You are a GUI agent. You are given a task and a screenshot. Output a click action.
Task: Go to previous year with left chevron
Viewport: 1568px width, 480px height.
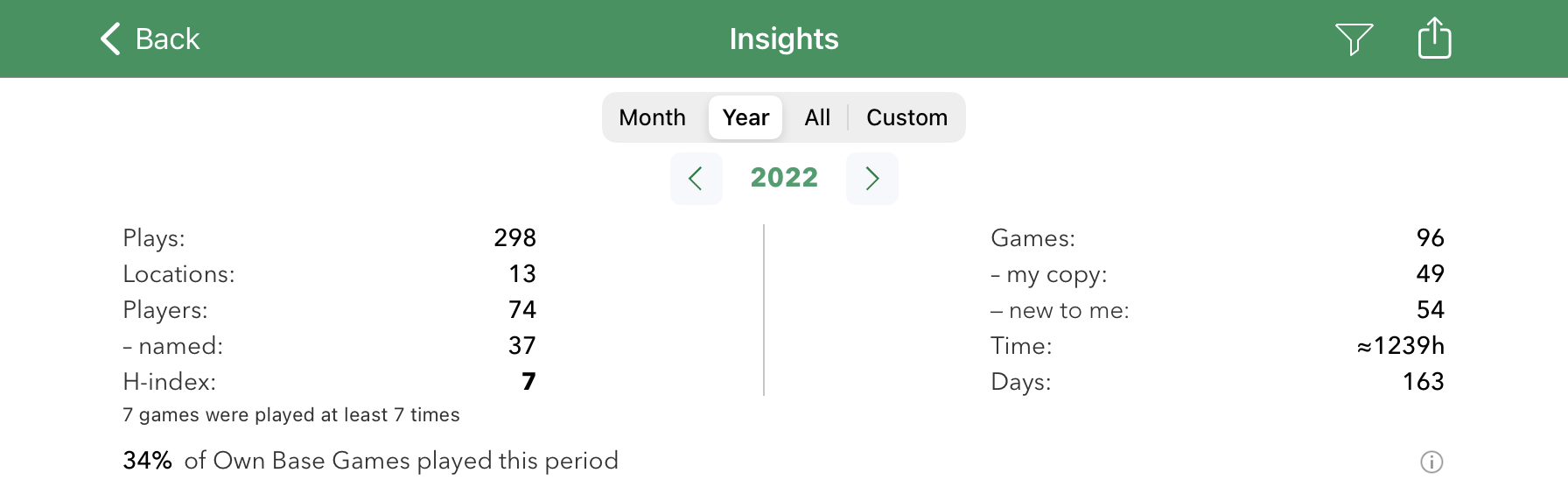(696, 179)
